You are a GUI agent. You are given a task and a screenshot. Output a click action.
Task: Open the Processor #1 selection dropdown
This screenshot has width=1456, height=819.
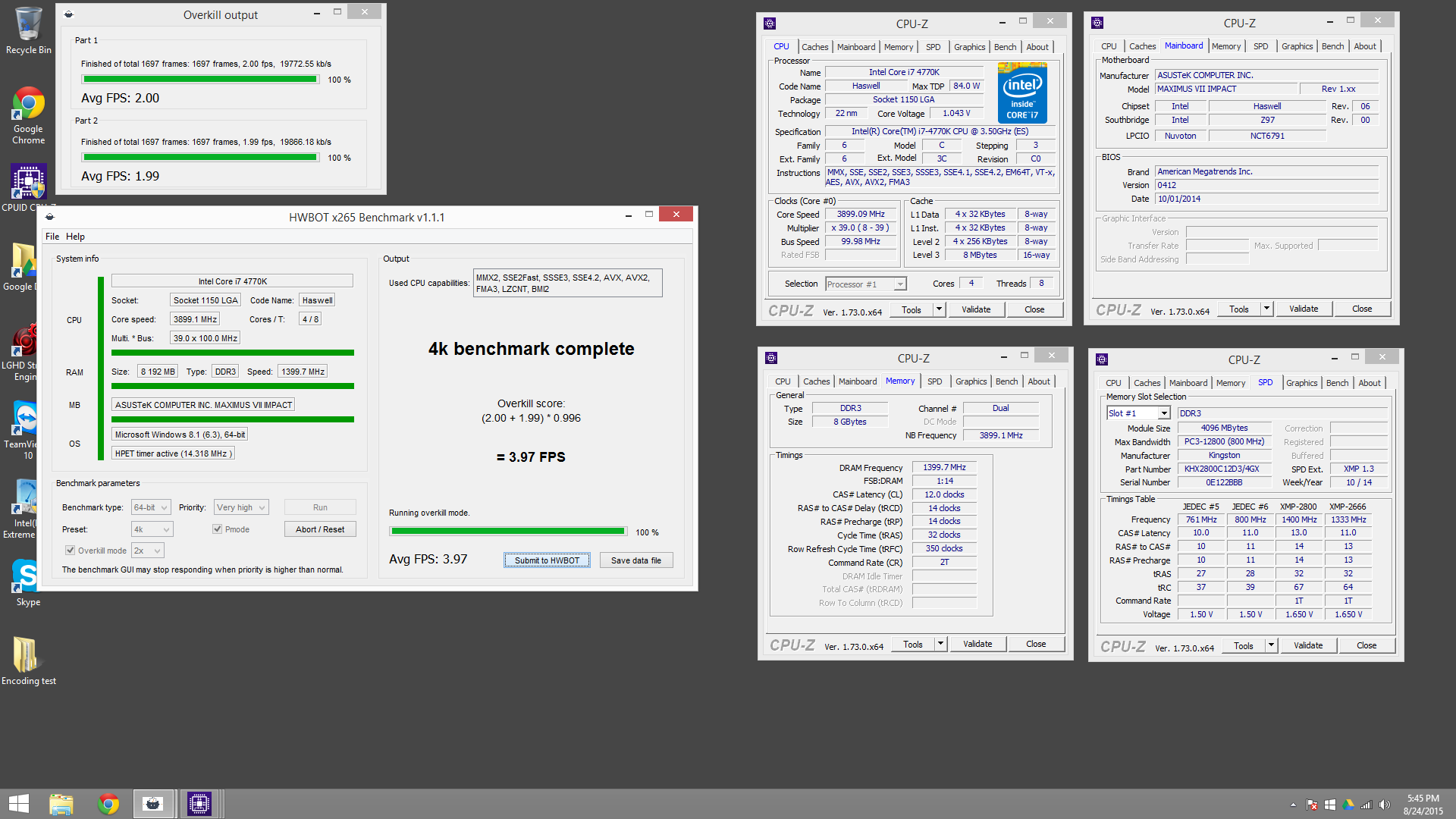click(x=866, y=284)
